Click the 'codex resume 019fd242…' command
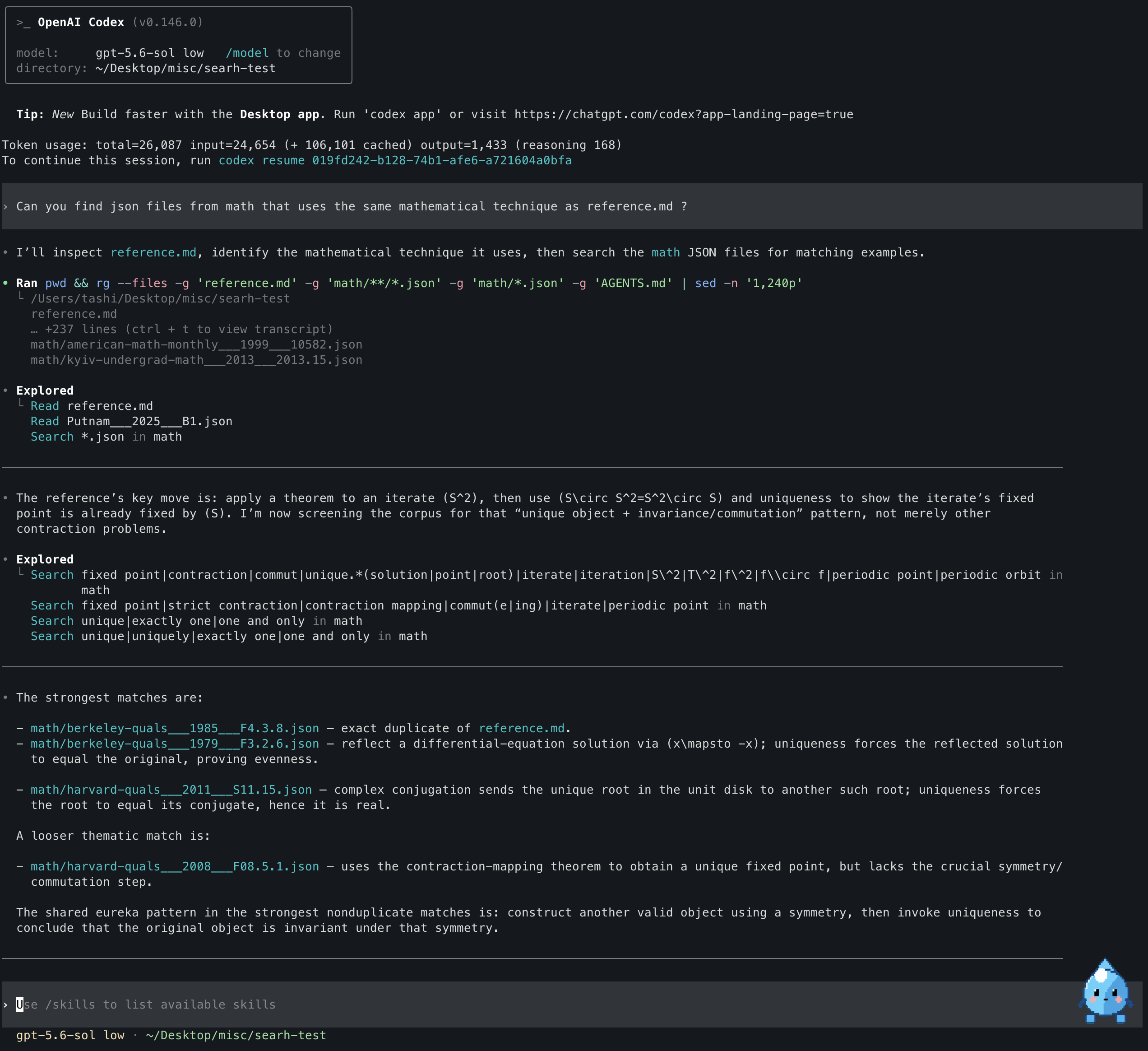Viewport: 1148px width, 1051px height. 395,161
